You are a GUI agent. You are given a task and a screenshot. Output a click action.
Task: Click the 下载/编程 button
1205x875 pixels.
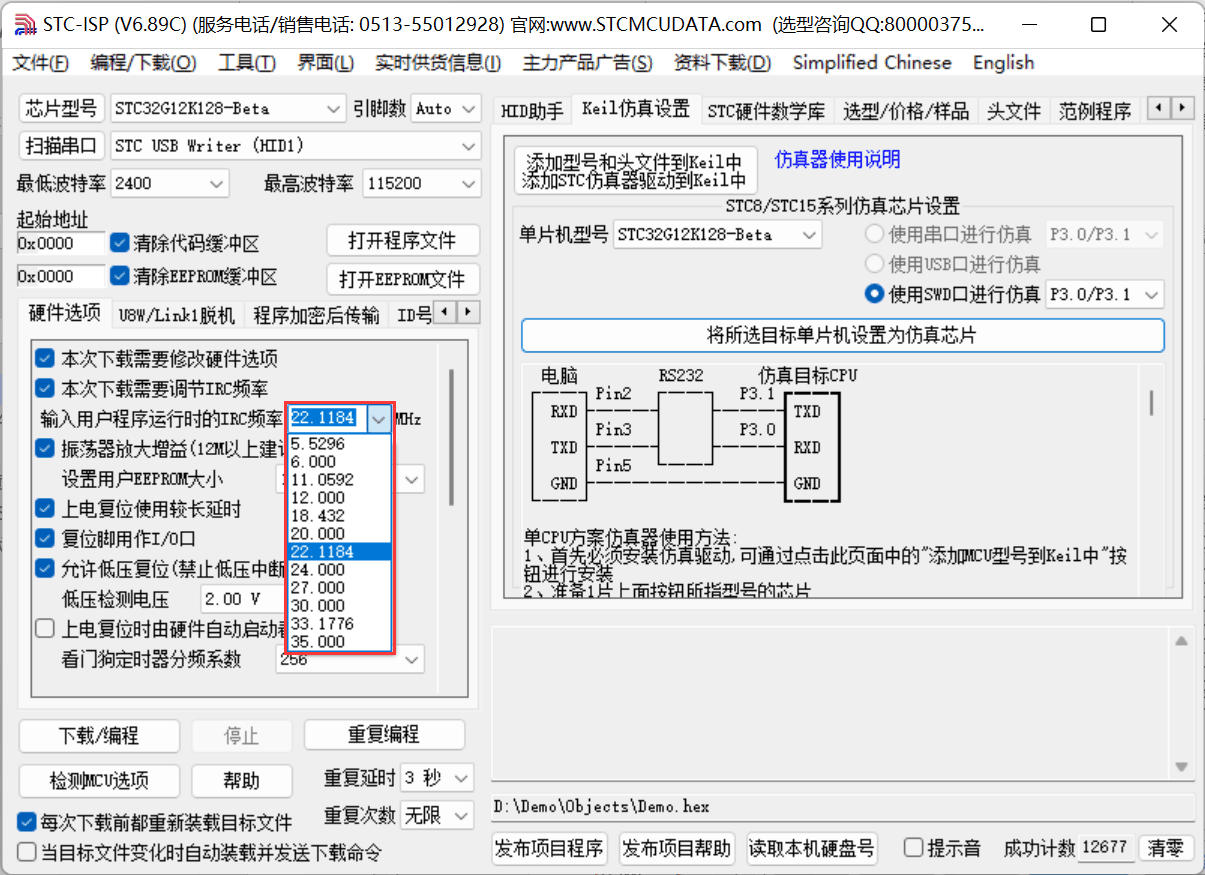pyautogui.click(x=99, y=736)
